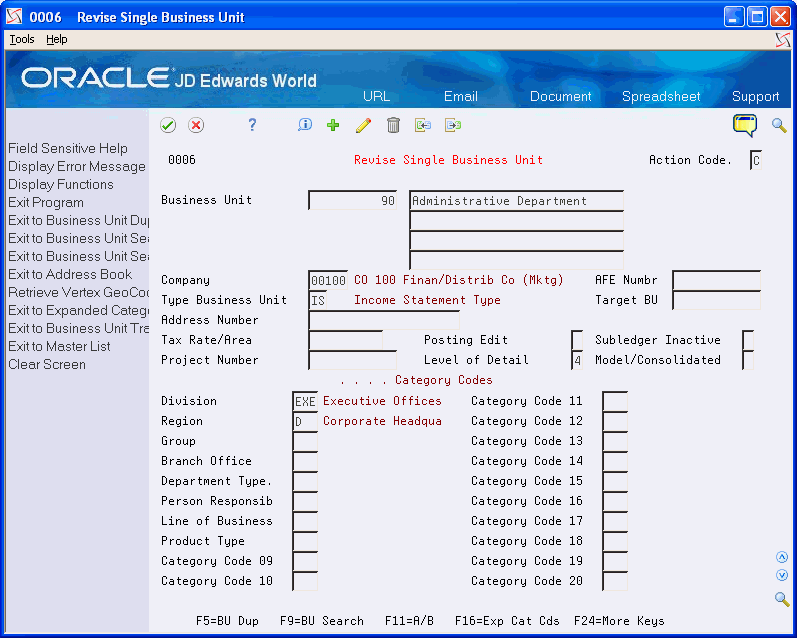The image size is (797, 638).
Task: Open the URL tab in banner
Action: pos(376,97)
